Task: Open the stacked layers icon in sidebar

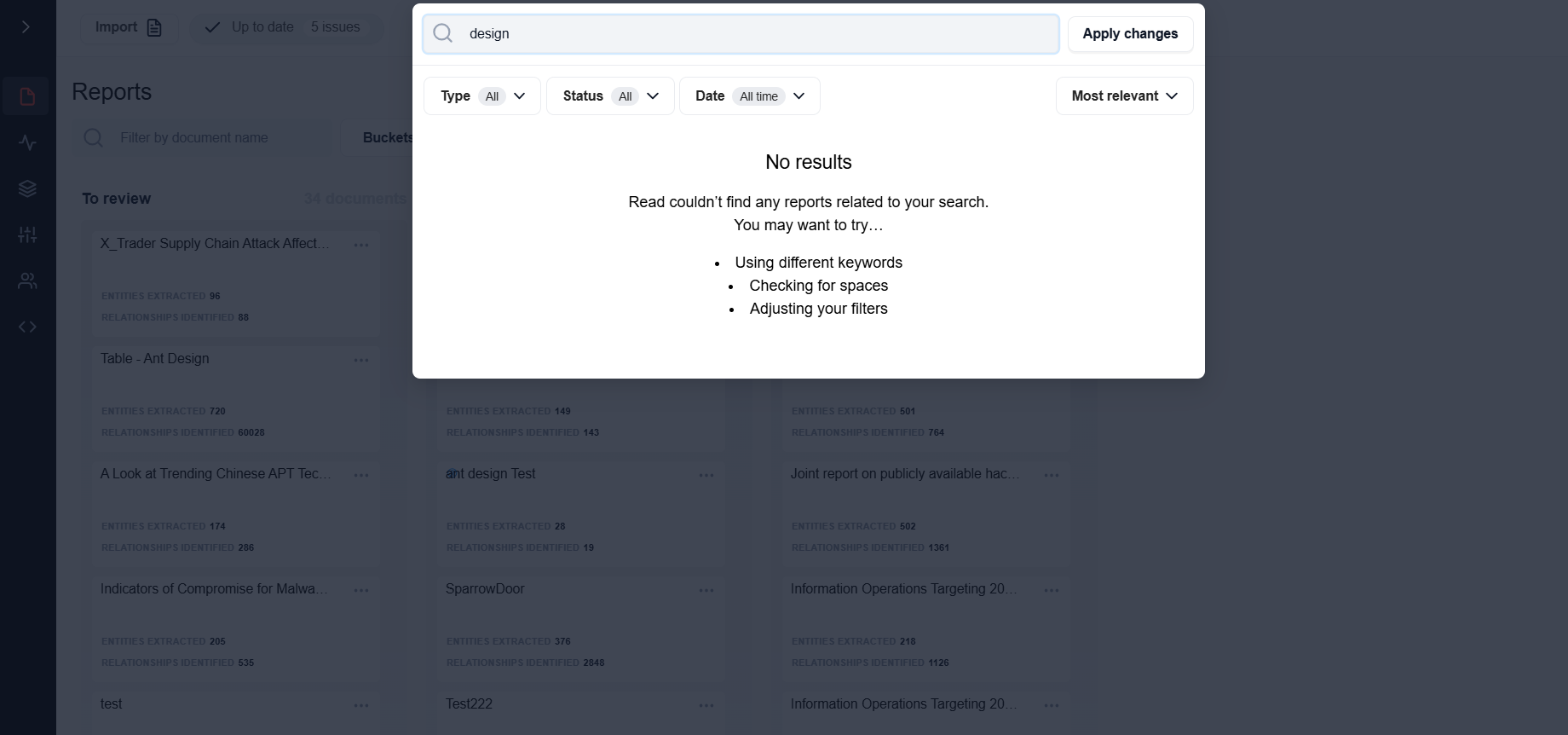Action: click(x=27, y=188)
